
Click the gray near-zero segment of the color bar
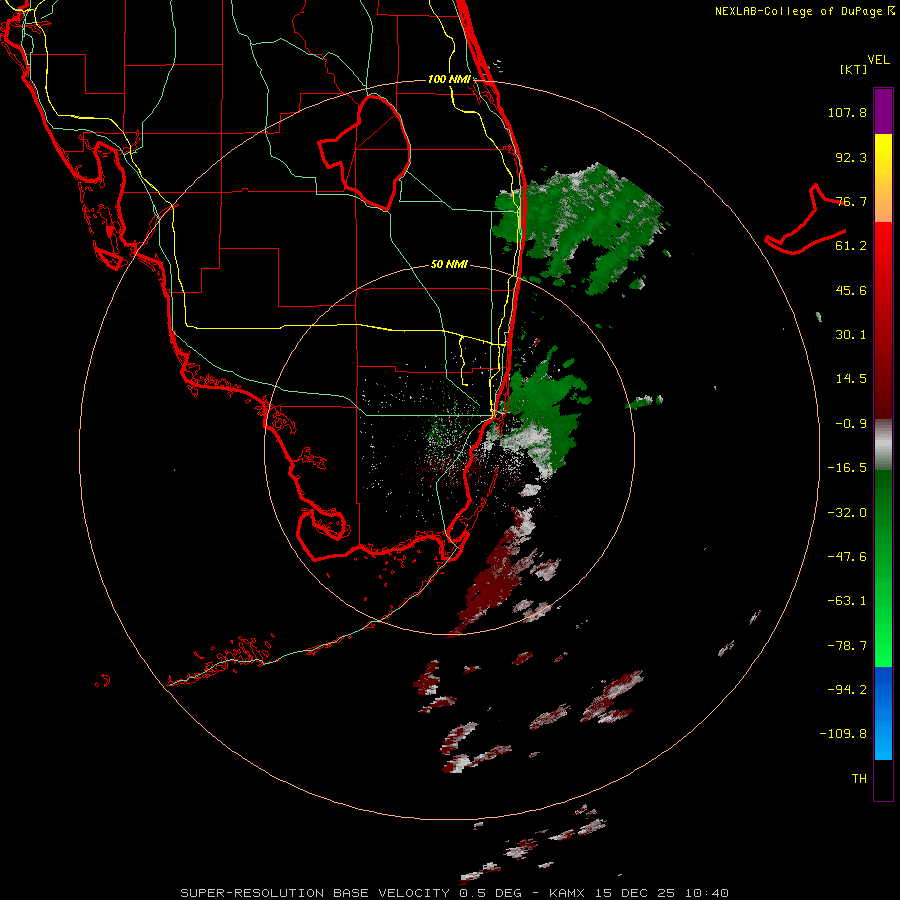(883, 445)
